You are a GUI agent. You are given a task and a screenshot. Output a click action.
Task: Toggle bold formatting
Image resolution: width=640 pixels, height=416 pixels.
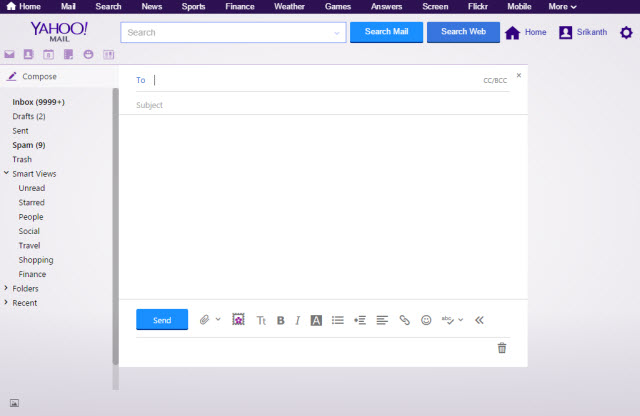pyautogui.click(x=280, y=320)
